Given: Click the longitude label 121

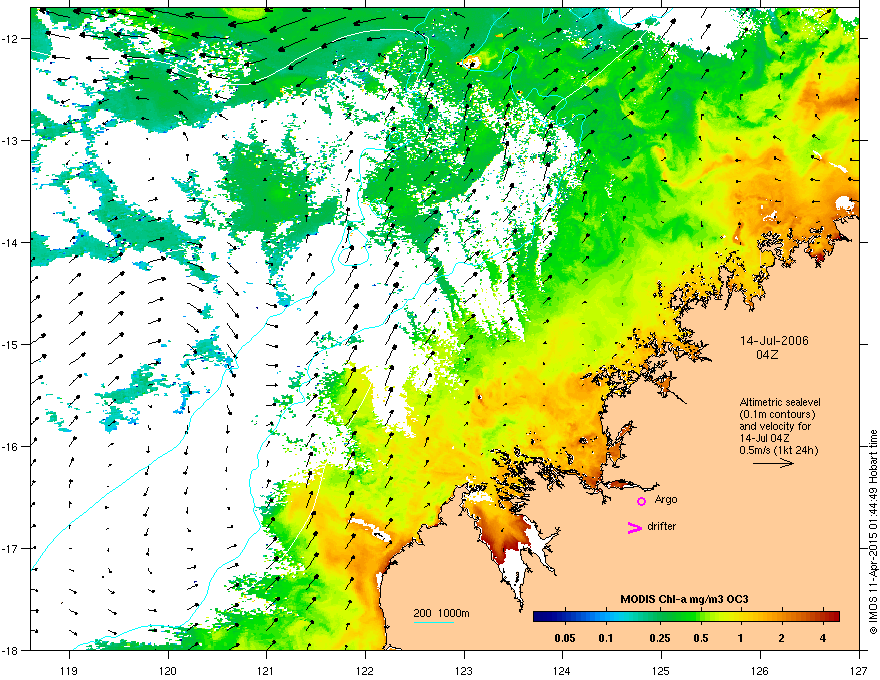Looking at the screenshot, I should (x=267, y=670).
